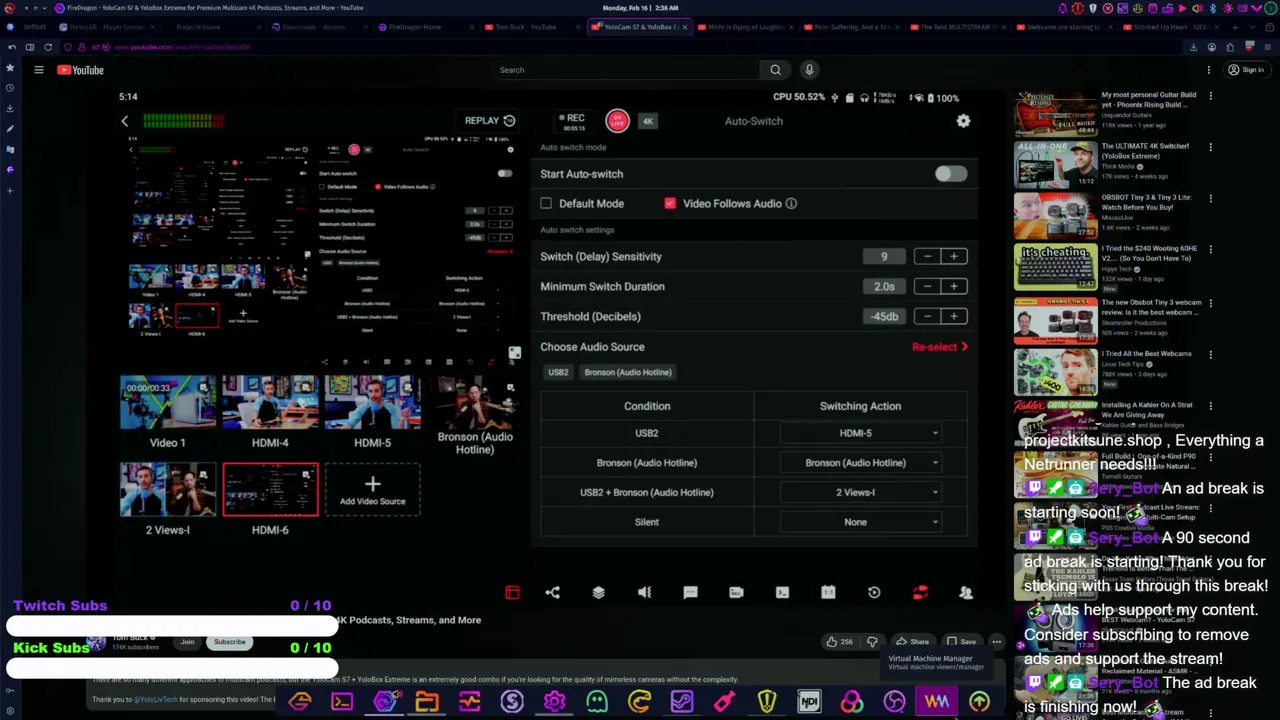This screenshot has height=720, width=1280.
Task: Click people icon in YoloBox bottom bar
Action: pyautogui.click(x=966, y=593)
